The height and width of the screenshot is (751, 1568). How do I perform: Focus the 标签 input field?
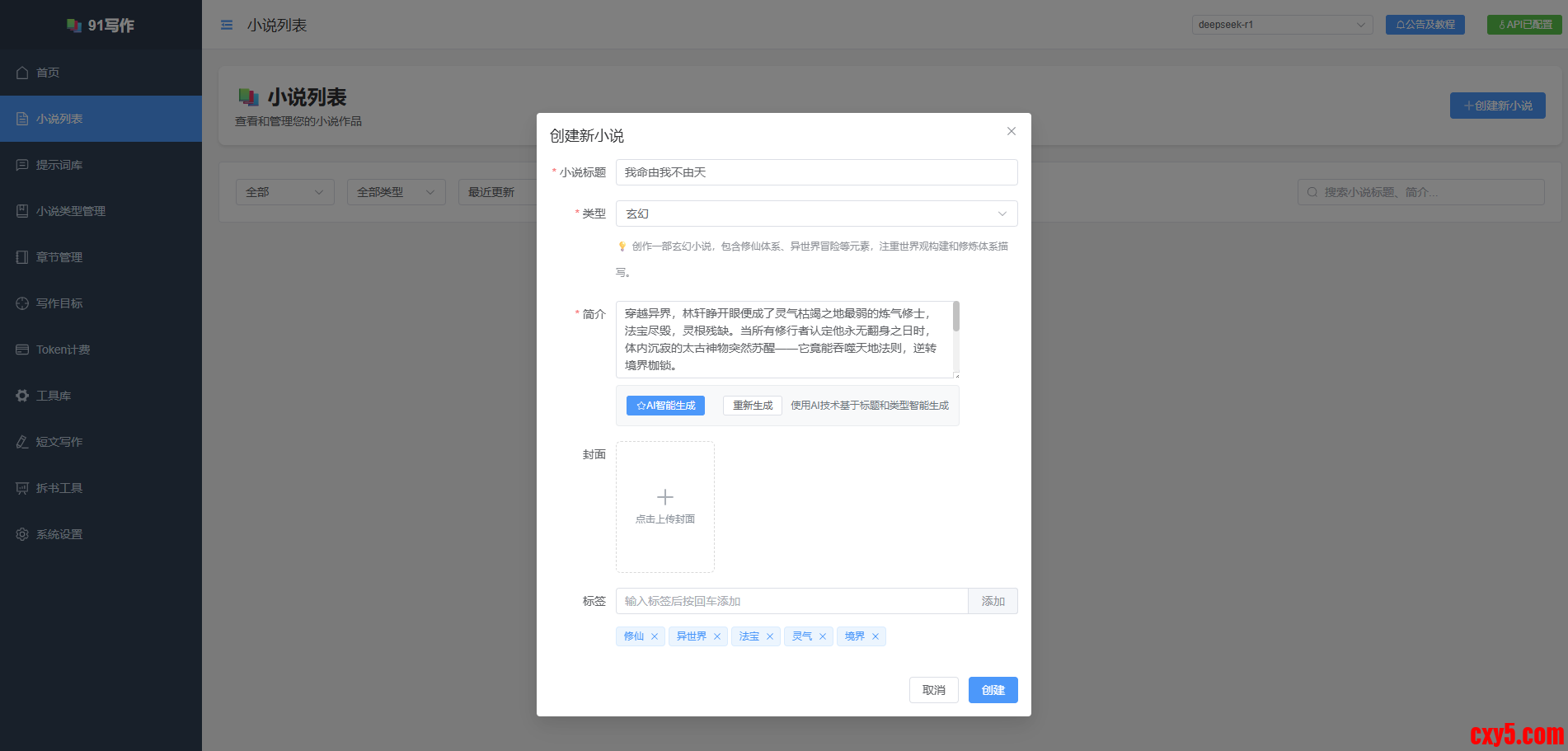(x=791, y=601)
